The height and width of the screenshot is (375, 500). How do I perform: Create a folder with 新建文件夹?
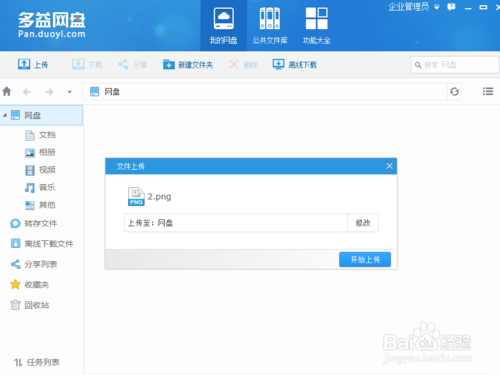point(188,64)
